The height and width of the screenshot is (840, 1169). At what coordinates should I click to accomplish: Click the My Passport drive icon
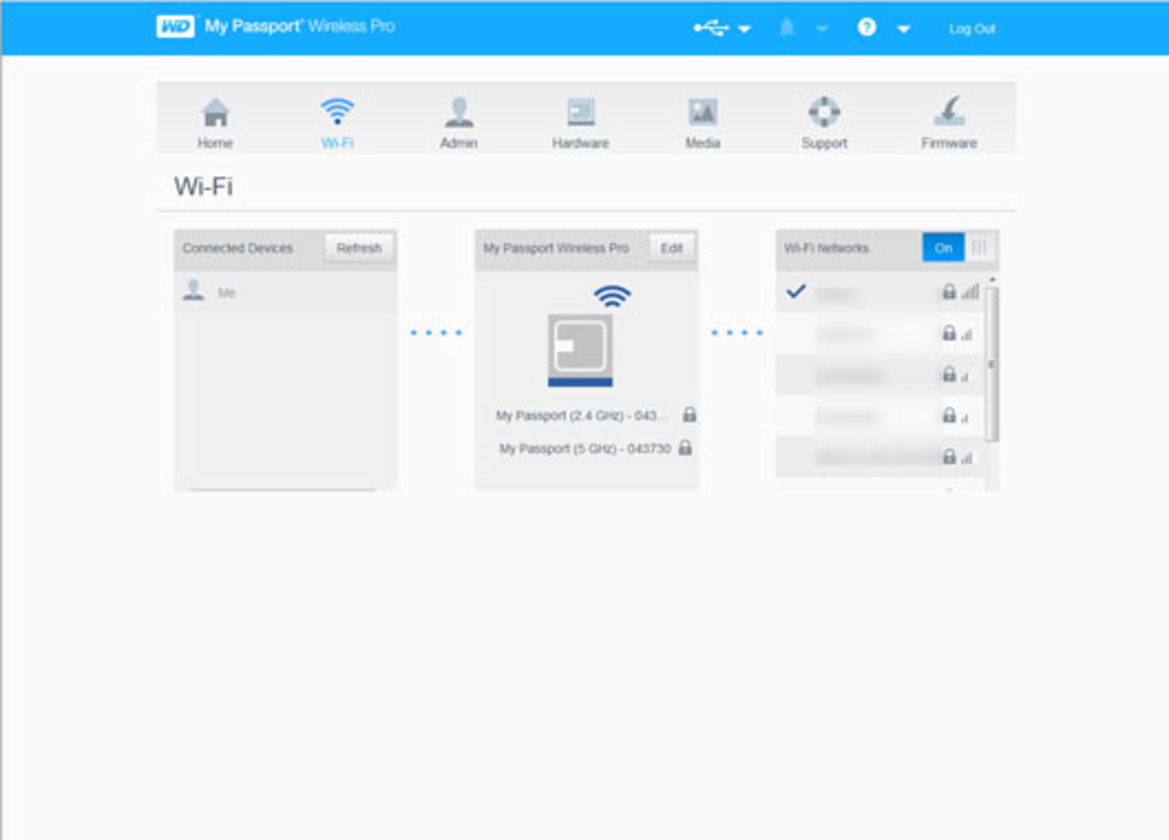[580, 350]
